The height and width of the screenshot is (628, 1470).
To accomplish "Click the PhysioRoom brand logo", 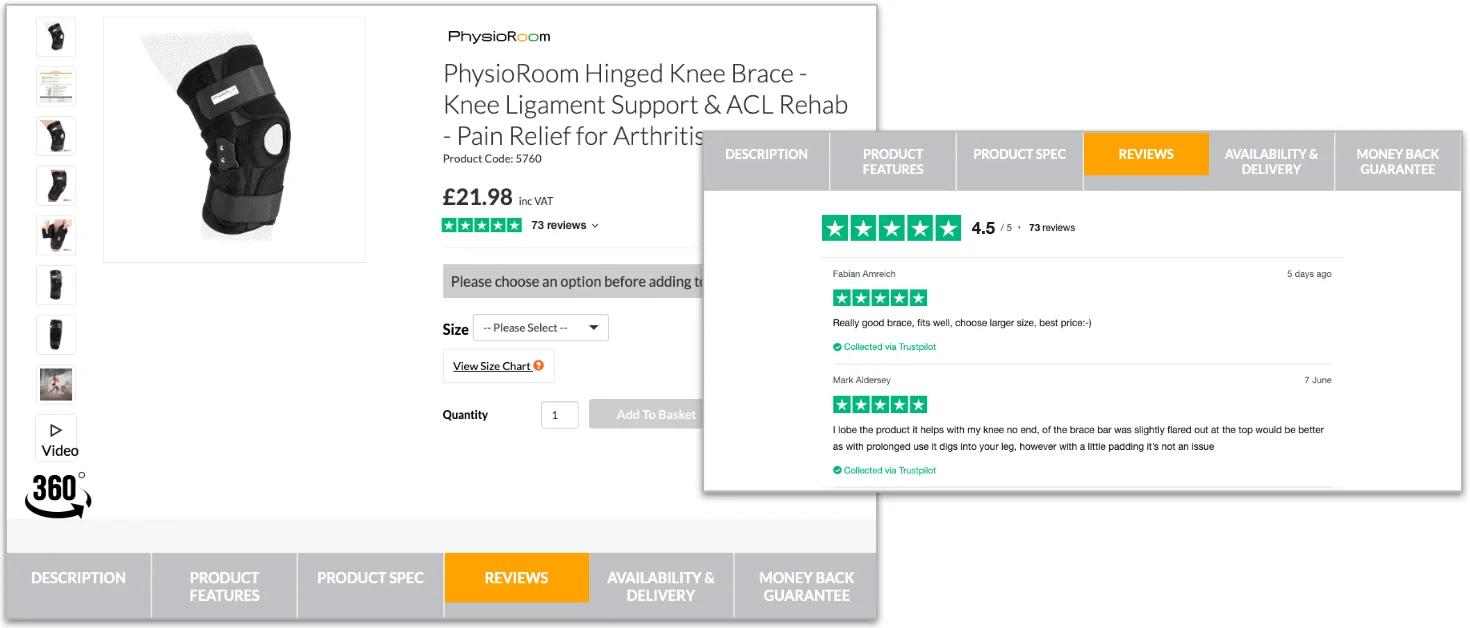I will click(499, 37).
